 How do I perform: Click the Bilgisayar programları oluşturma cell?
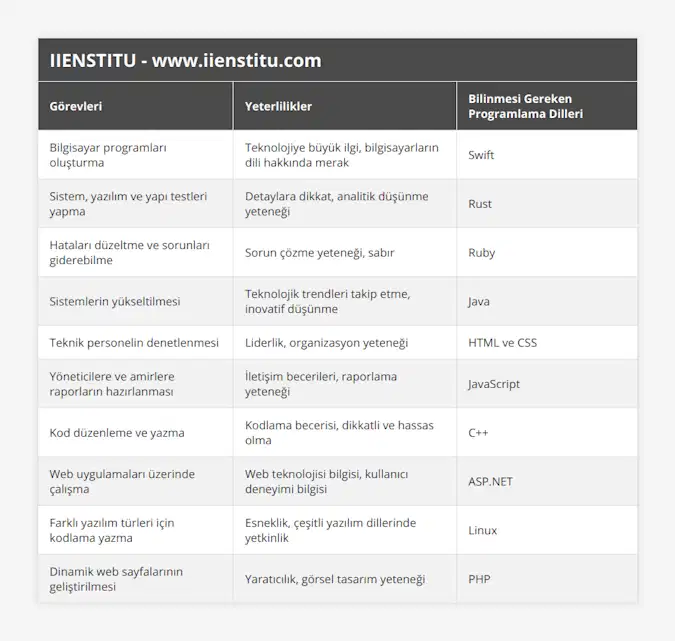[108, 155]
